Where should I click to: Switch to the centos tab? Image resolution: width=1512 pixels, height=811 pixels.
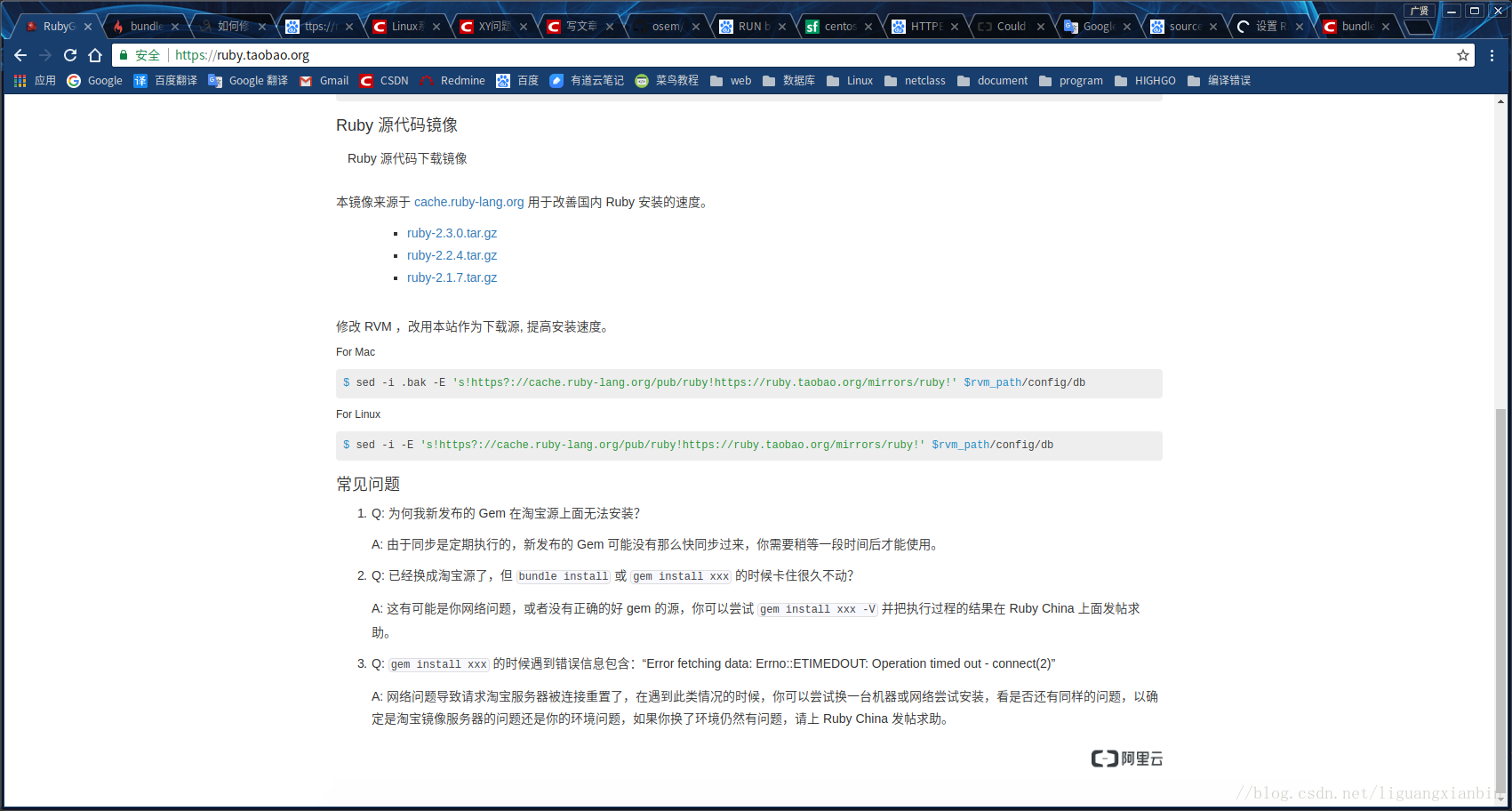click(x=838, y=27)
